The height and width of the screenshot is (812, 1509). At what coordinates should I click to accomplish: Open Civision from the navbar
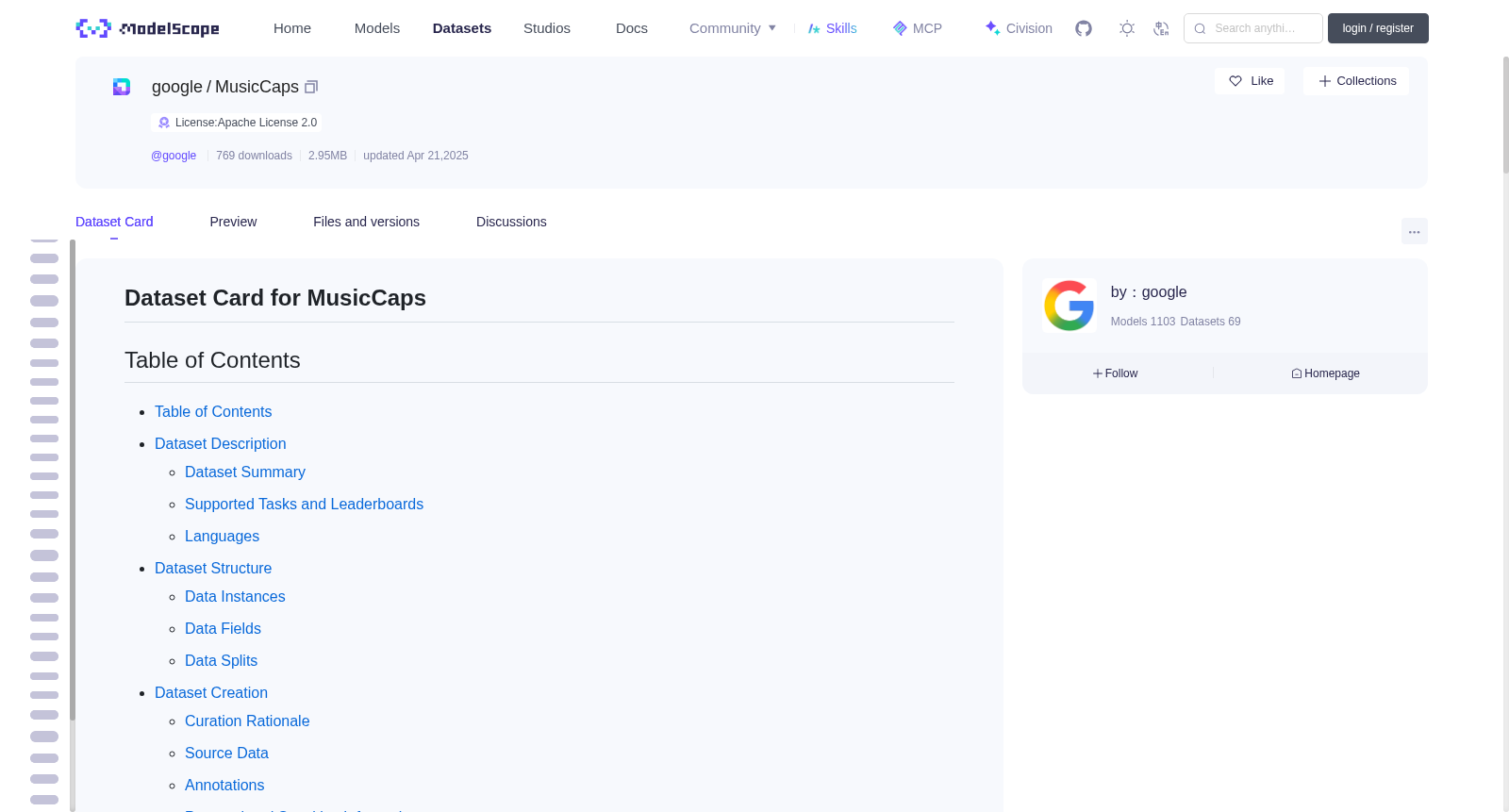click(x=1019, y=28)
